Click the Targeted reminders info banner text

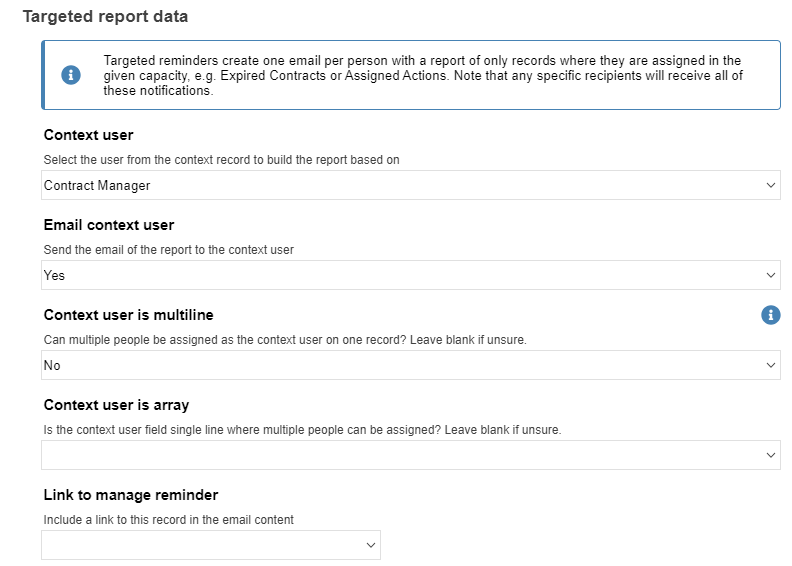tap(423, 75)
